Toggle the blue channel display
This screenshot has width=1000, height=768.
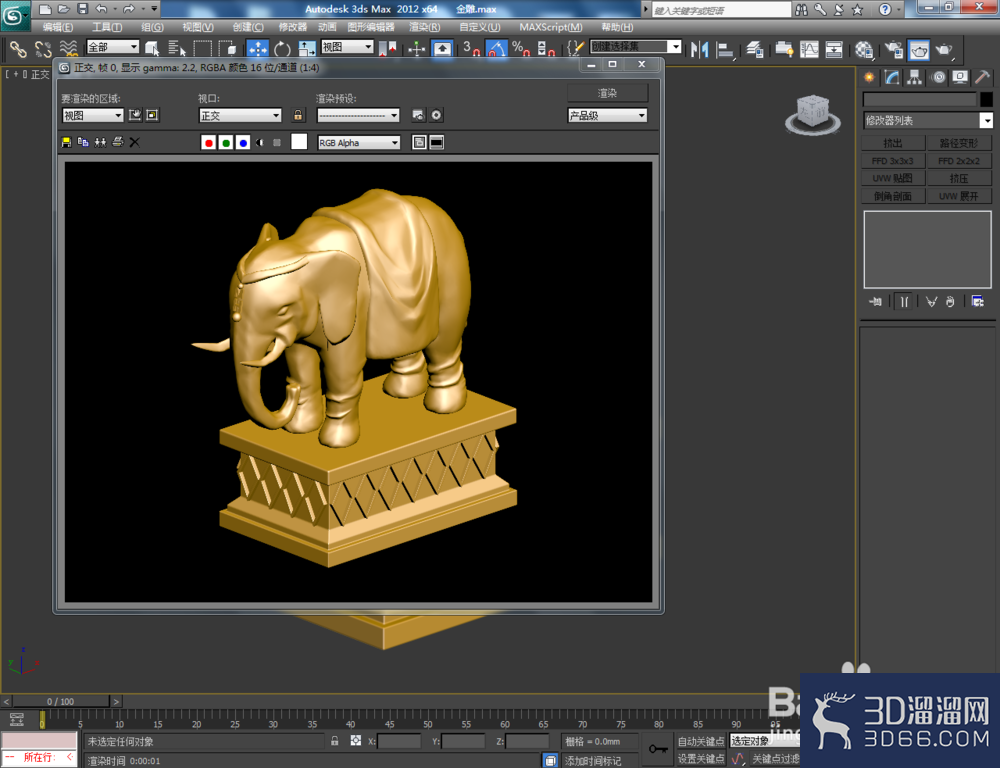pos(243,142)
